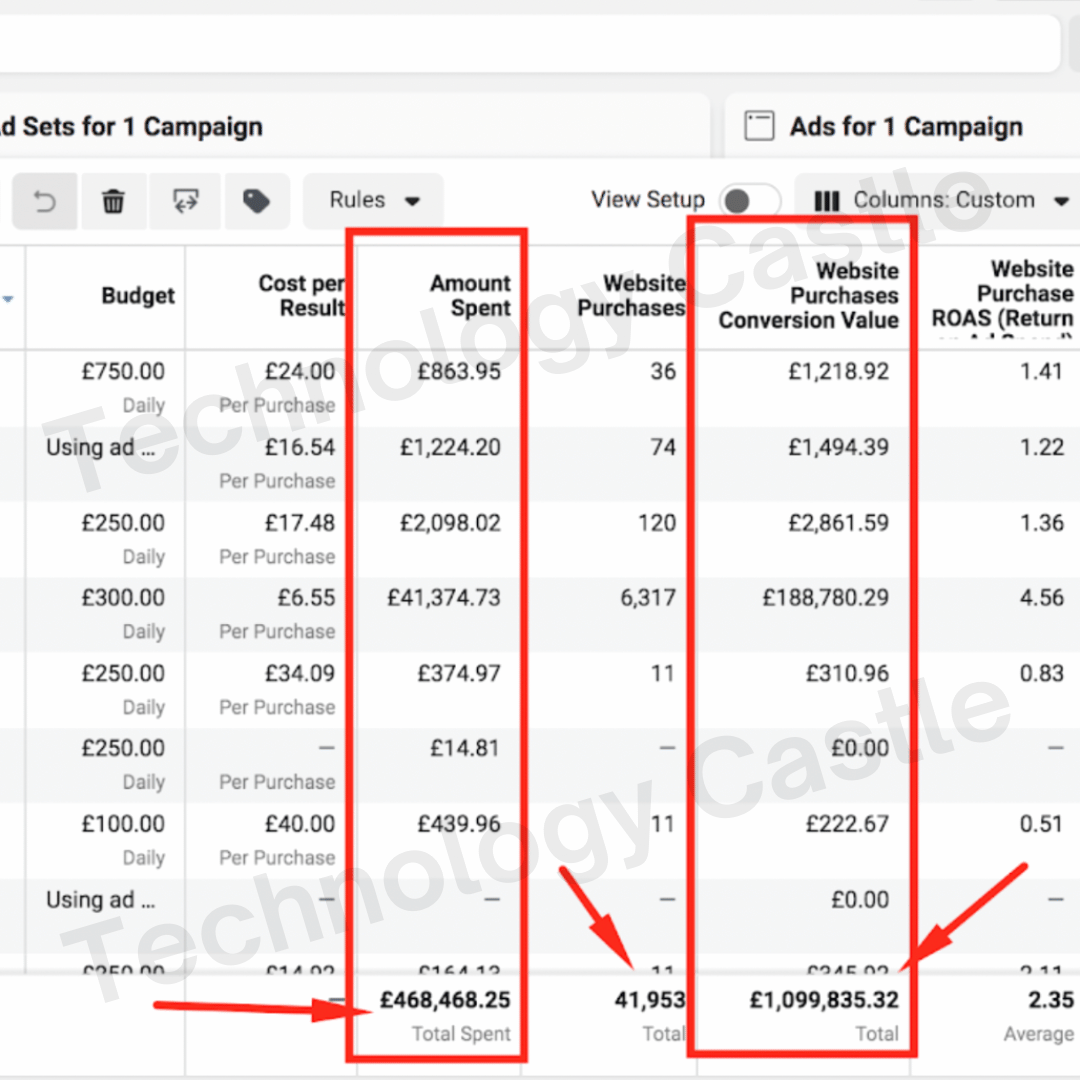Click the square icon beside Ads for 1 Campaign

coord(759,126)
